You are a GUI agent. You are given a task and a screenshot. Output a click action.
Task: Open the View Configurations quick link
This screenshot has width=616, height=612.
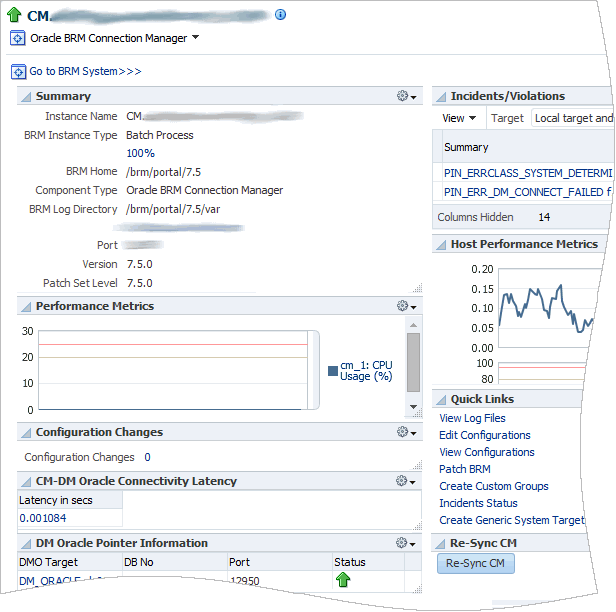pyautogui.click(x=487, y=452)
